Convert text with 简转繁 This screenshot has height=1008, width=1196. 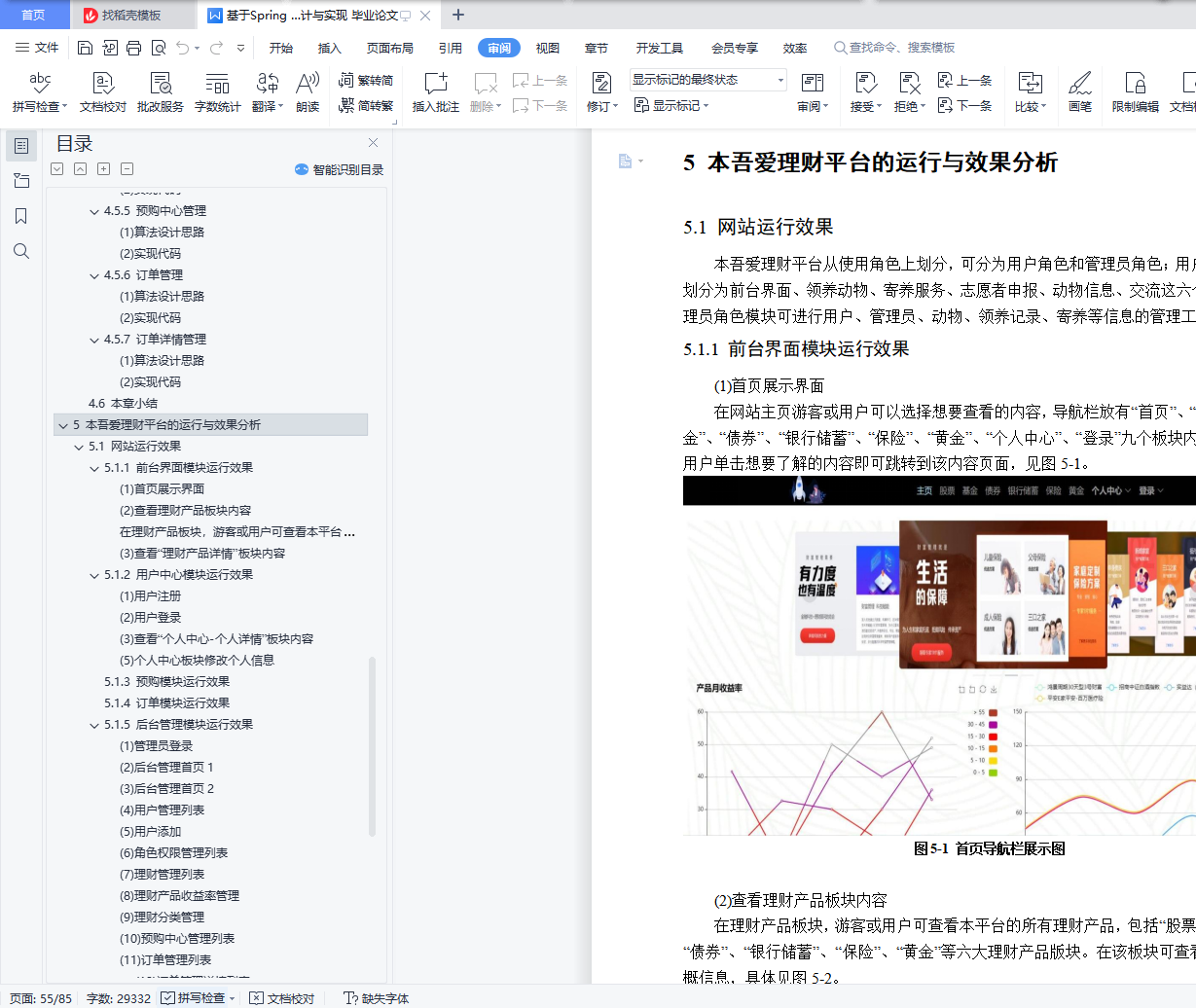[x=366, y=105]
